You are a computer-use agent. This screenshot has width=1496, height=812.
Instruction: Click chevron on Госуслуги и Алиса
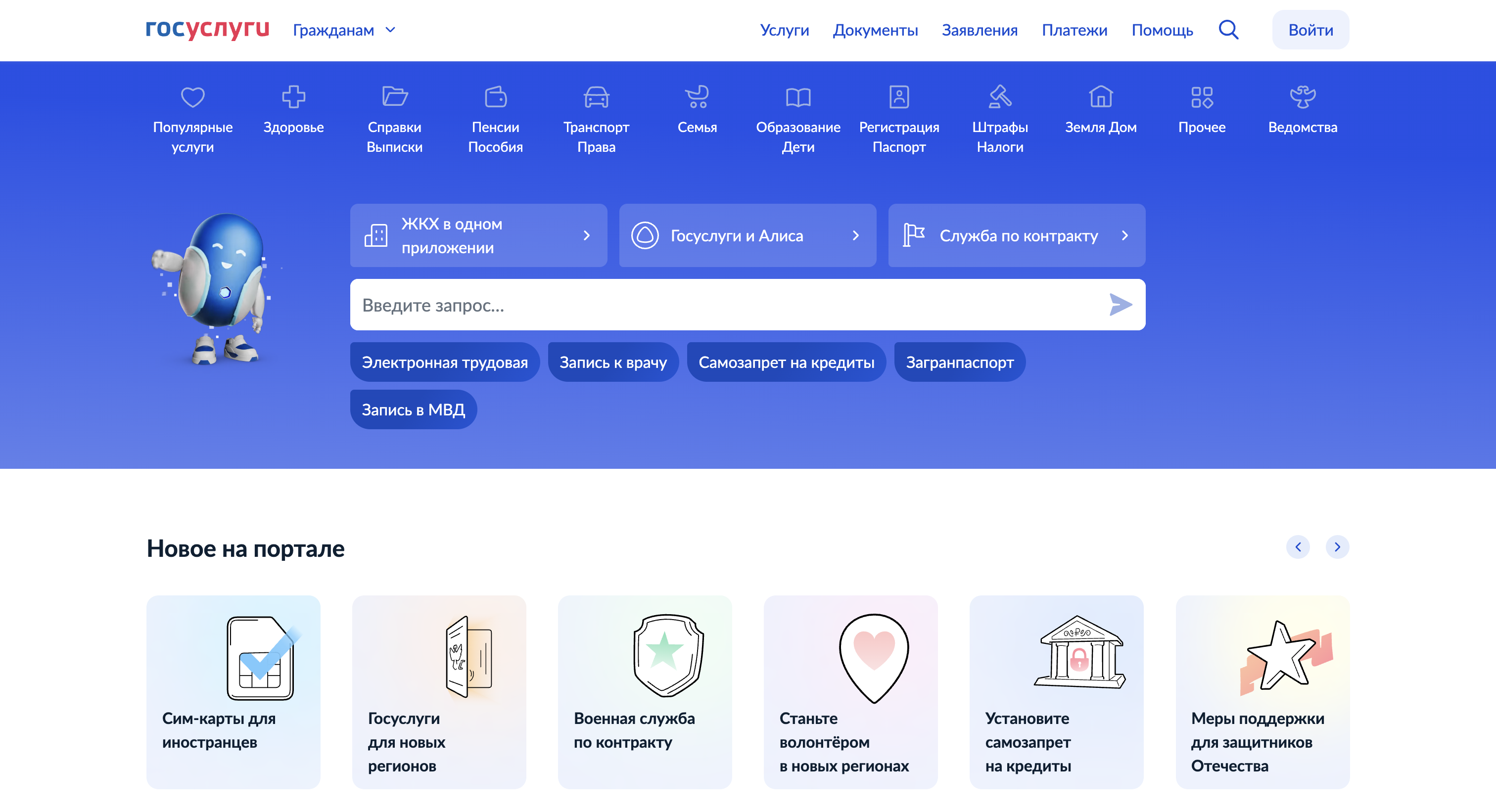[x=855, y=235]
